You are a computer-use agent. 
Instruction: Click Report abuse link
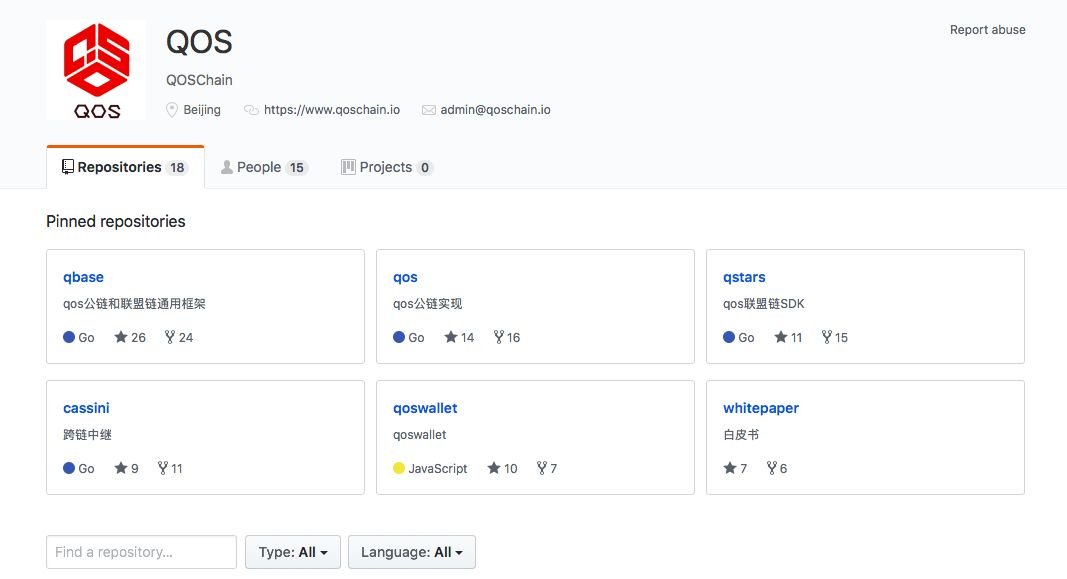point(987,30)
